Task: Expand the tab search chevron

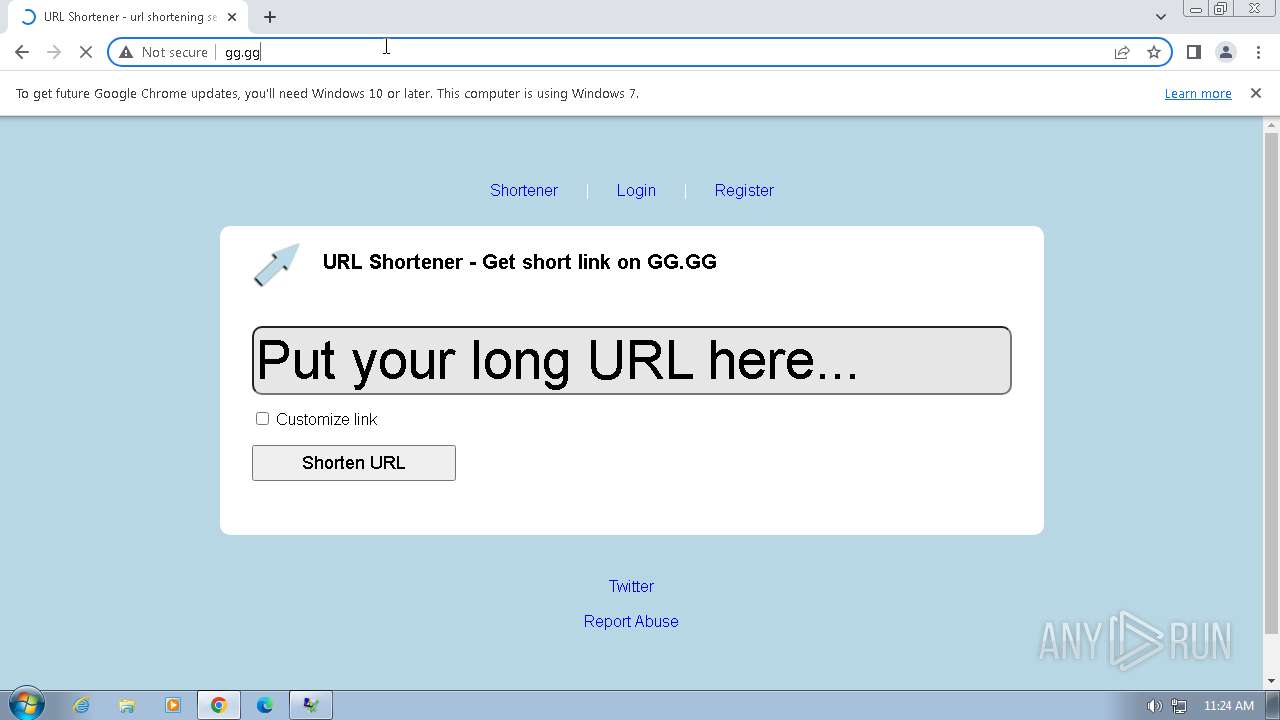Action: pyautogui.click(x=1160, y=16)
